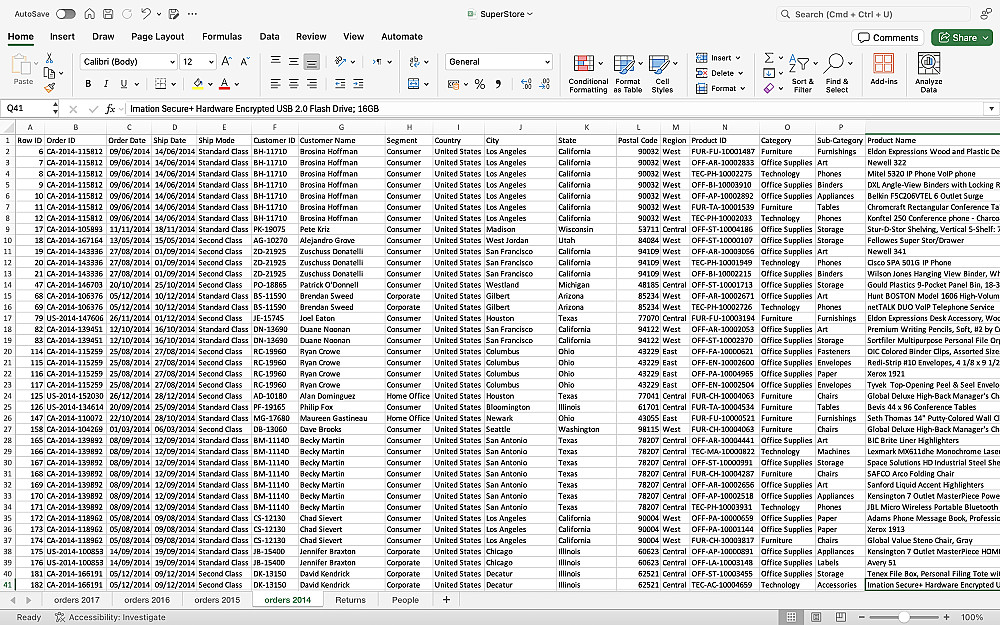Click the Home icon in the title bar
The height and width of the screenshot is (625, 1000).
[x=90, y=13]
